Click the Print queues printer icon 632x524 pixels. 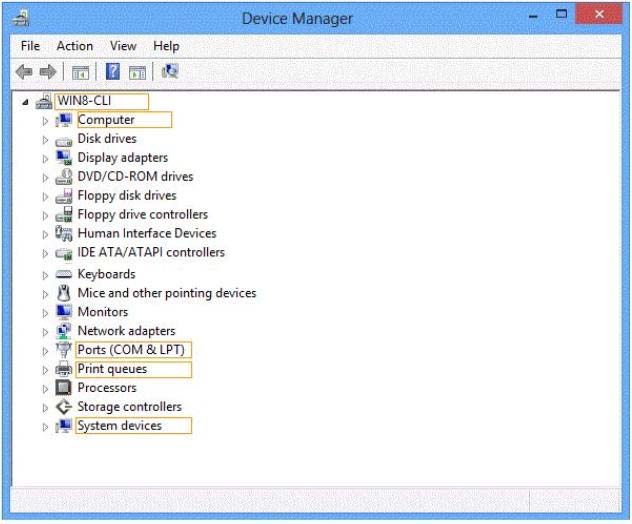pyautogui.click(x=64, y=369)
